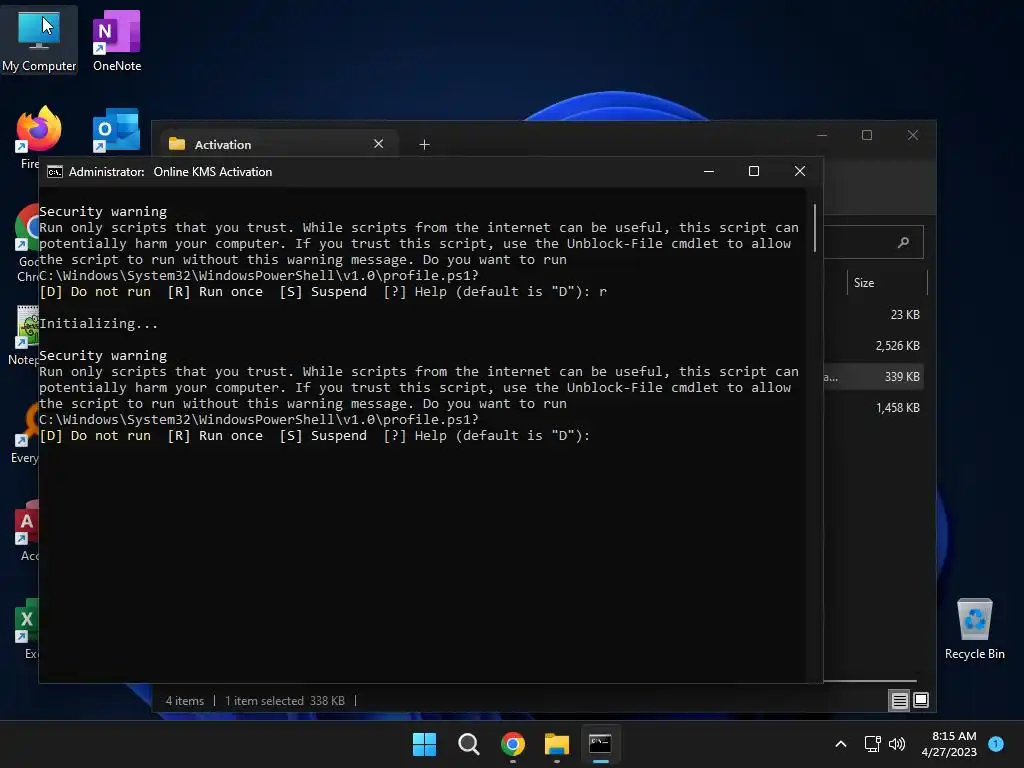Viewport: 1024px width, 768px height.
Task: Open the Everything search desktop shortcut
Action: [x=26, y=432]
